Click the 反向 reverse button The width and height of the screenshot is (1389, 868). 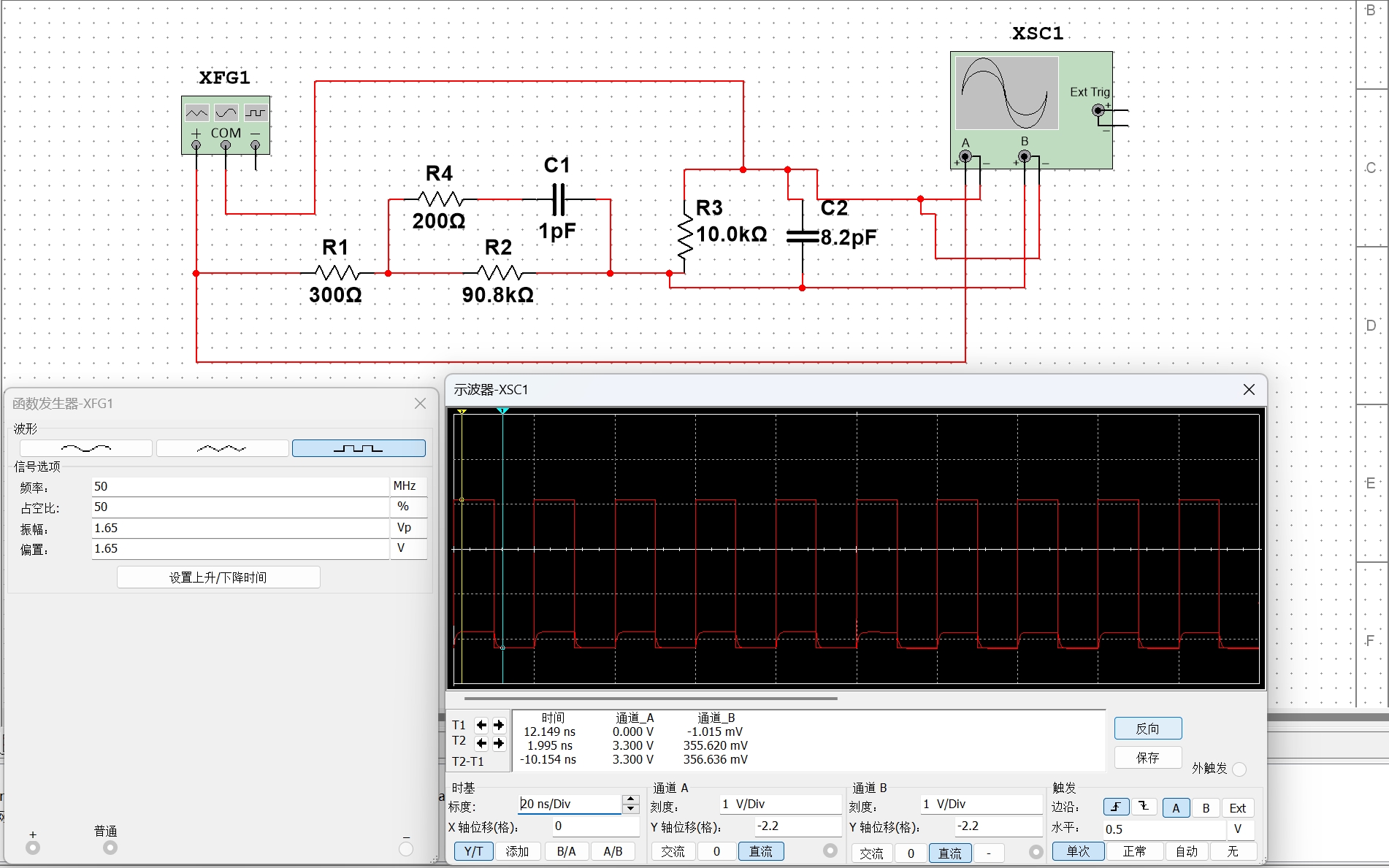tap(1148, 729)
